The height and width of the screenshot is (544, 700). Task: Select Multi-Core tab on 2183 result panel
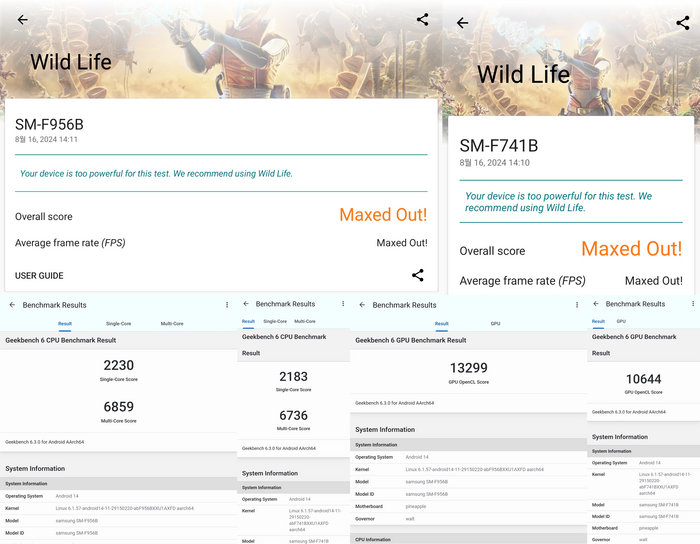(305, 321)
